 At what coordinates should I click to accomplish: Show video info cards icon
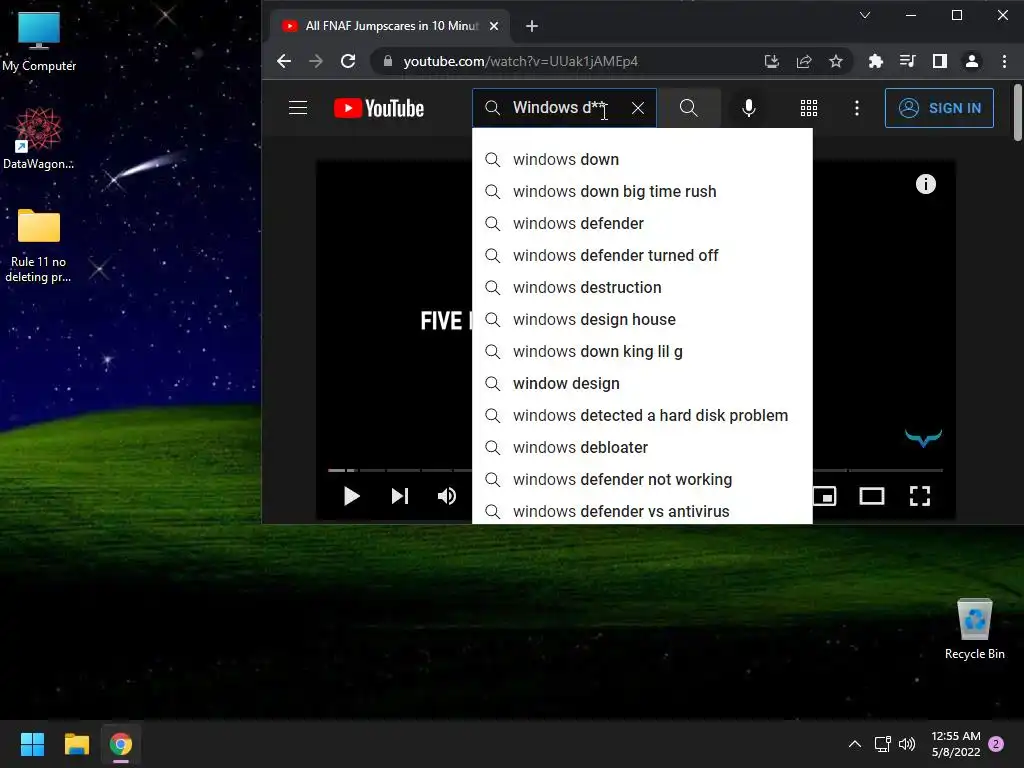(x=925, y=184)
